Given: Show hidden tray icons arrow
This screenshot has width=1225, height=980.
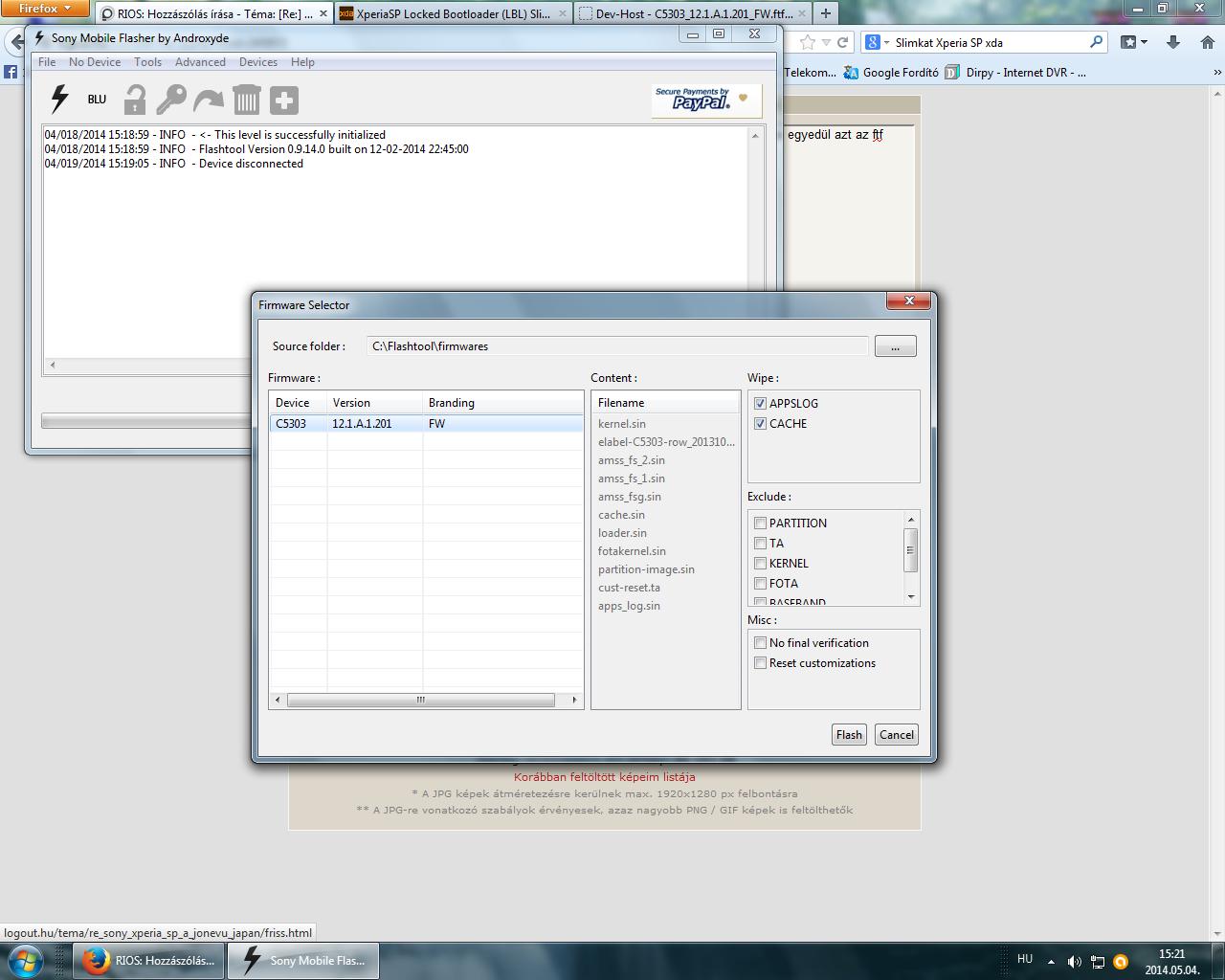Looking at the screenshot, I should 1051,961.
